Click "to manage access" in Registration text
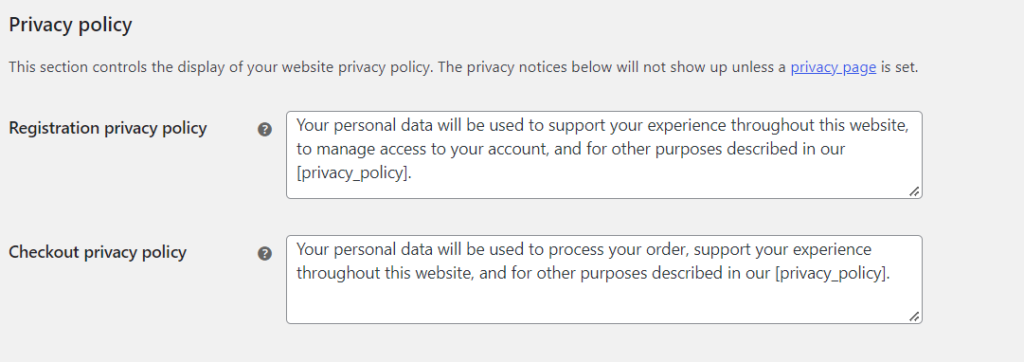The image size is (1024, 362). (x=358, y=149)
